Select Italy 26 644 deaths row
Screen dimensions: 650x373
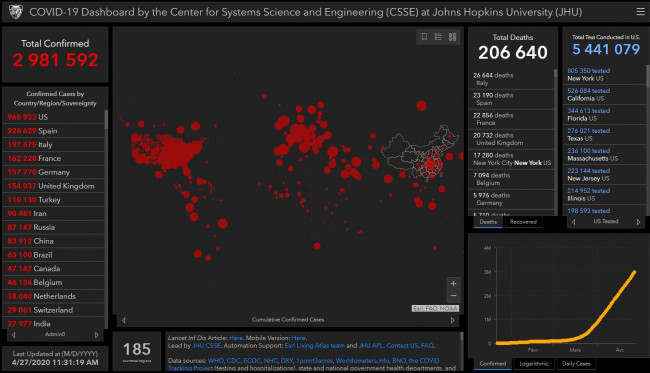tap(512, 79)
